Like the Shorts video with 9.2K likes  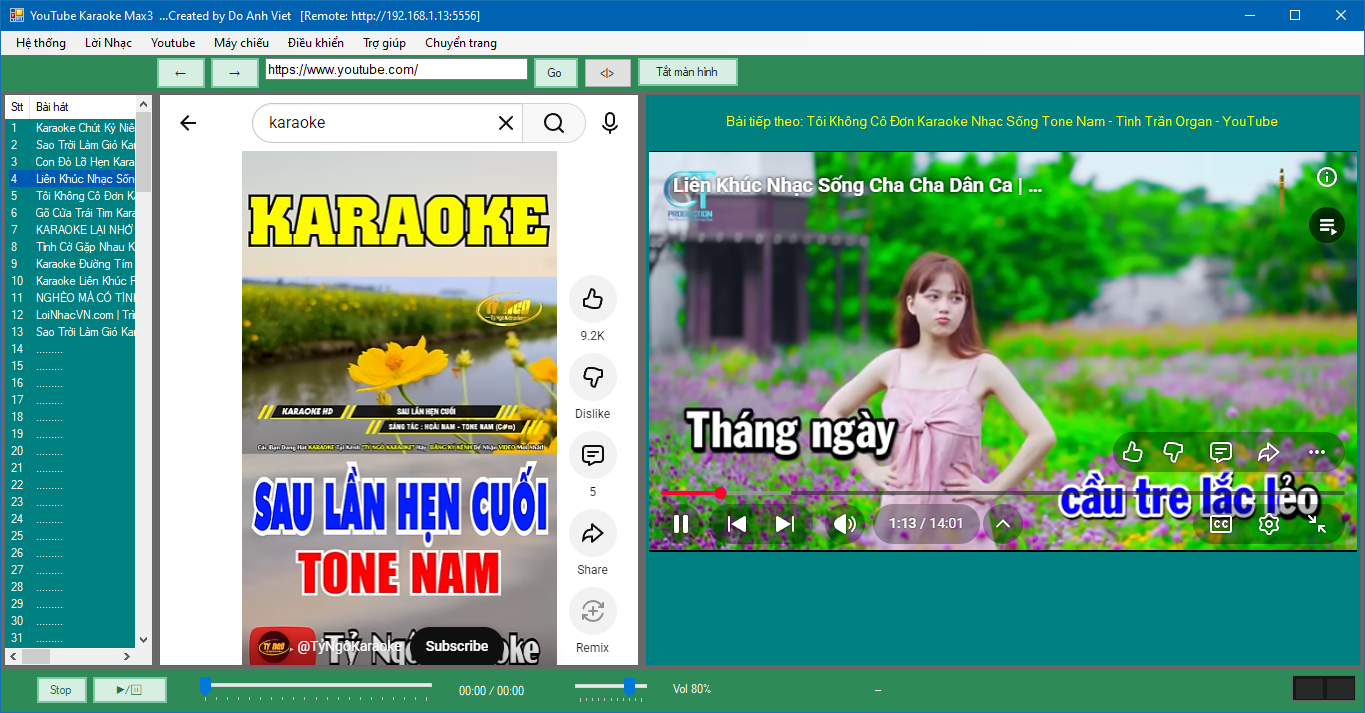click(593, 299)
